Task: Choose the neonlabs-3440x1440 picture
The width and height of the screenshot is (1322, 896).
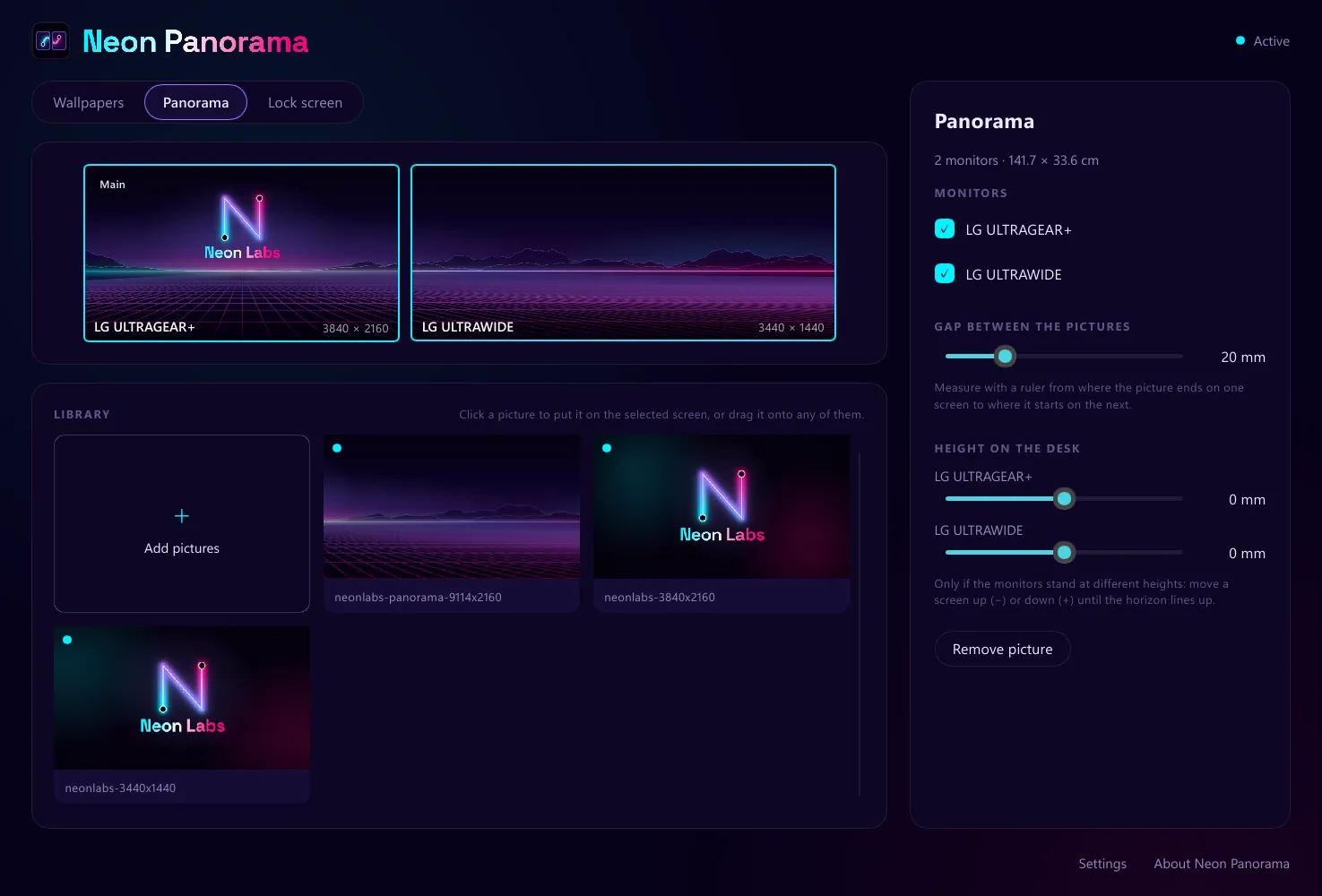Action: pyautogui.click(x=182, y=715)
